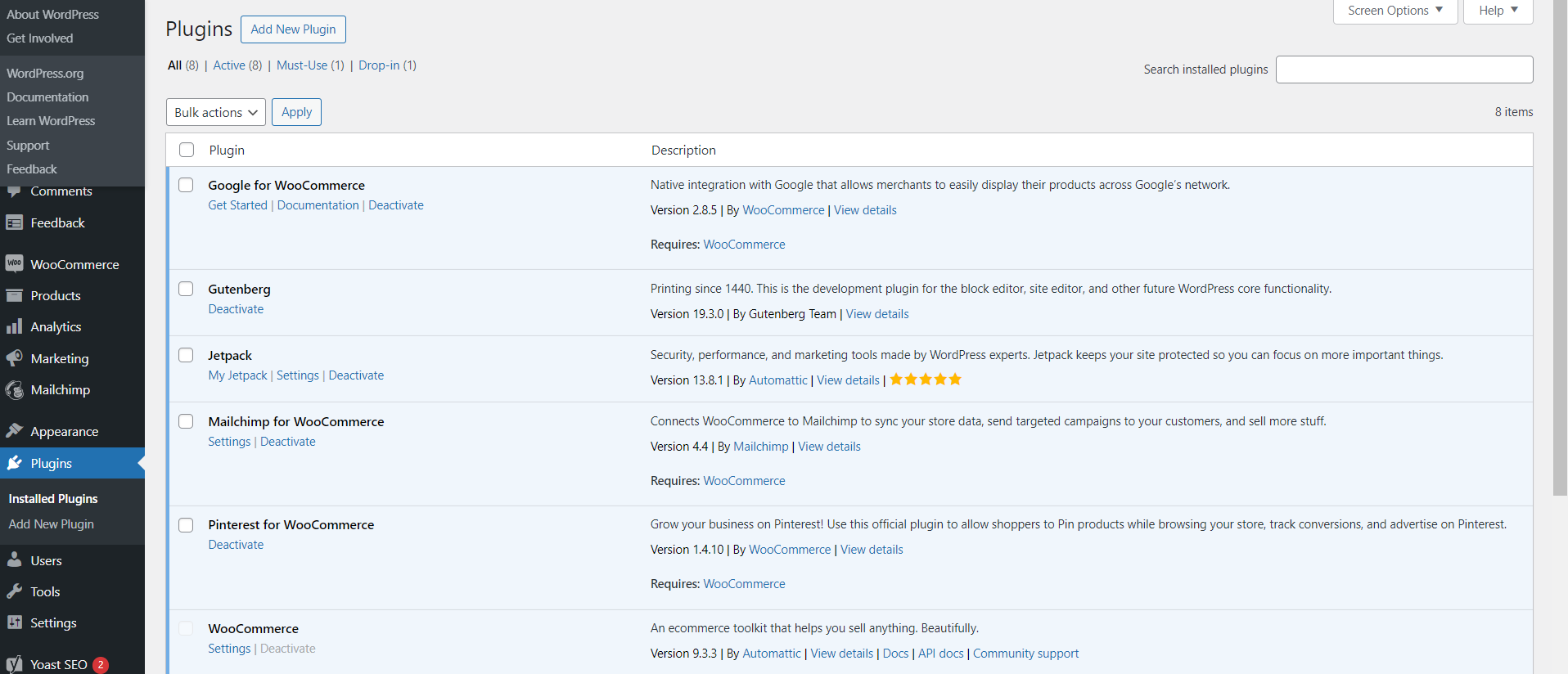This screenshot has height=674, width=1568.
Task: Click the Plugins plug icon
Action: tap(14, 463)
